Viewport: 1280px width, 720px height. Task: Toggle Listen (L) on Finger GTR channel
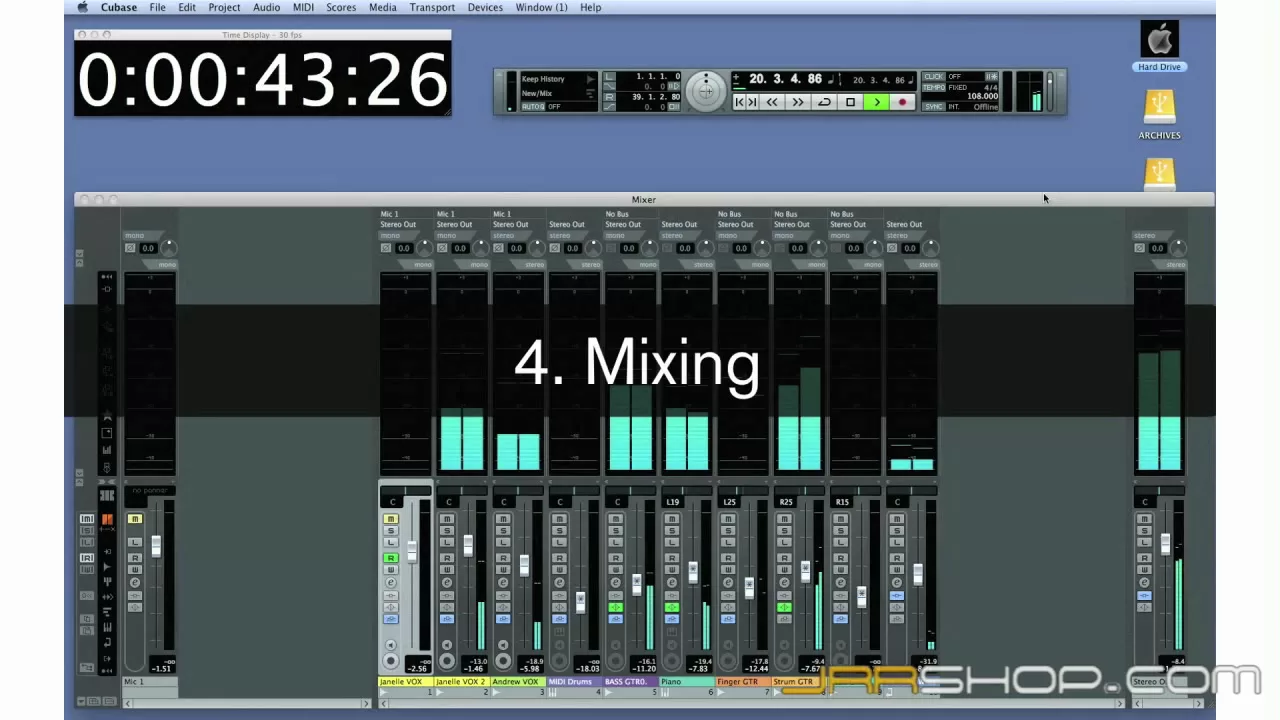point(728,542)
